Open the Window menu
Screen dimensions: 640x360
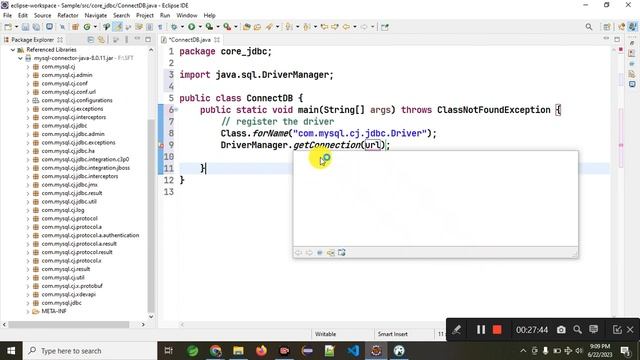pyautogui.click(x=187, y=16)
